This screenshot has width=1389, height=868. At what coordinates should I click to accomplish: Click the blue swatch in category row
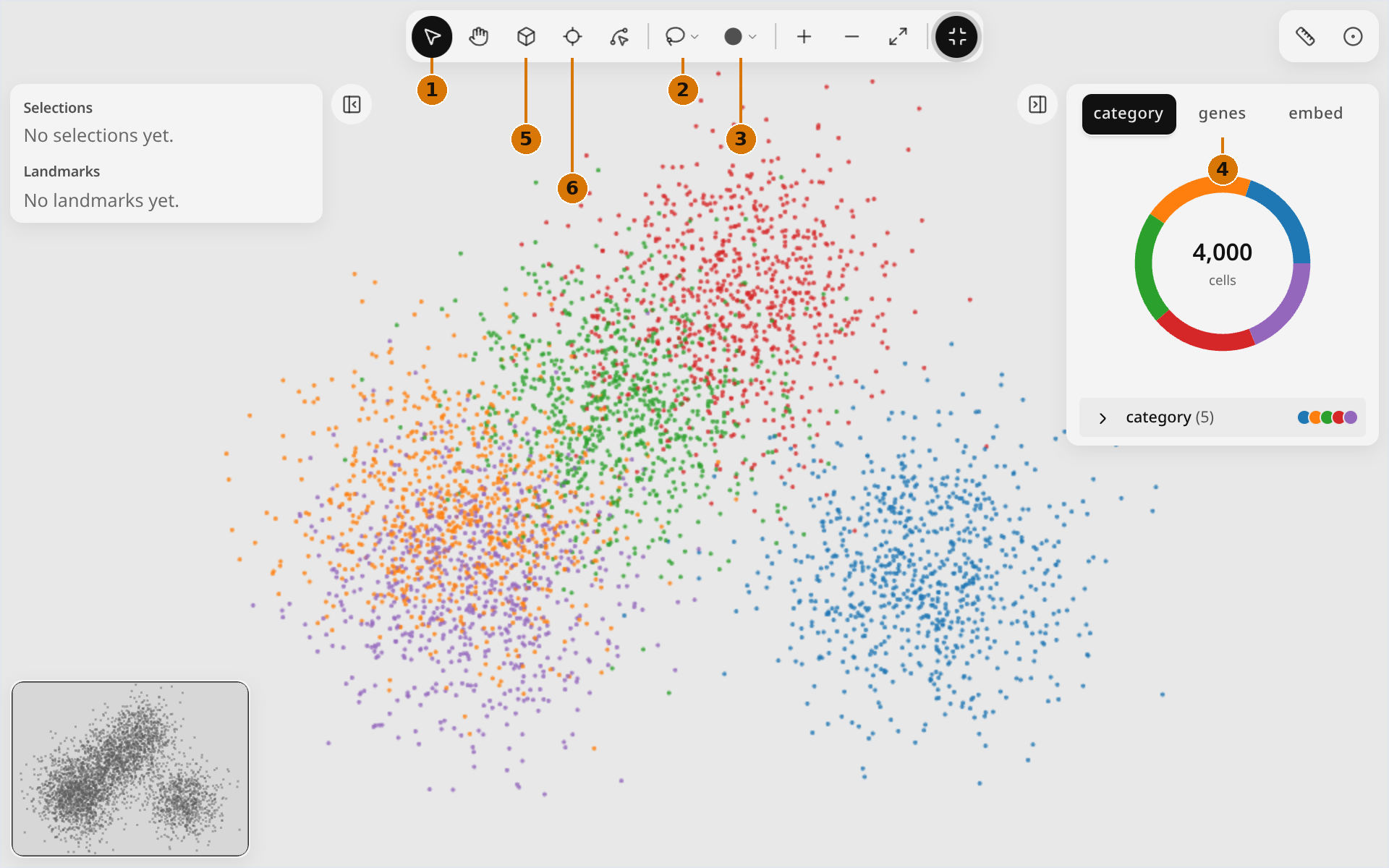tap(1304, 417)
